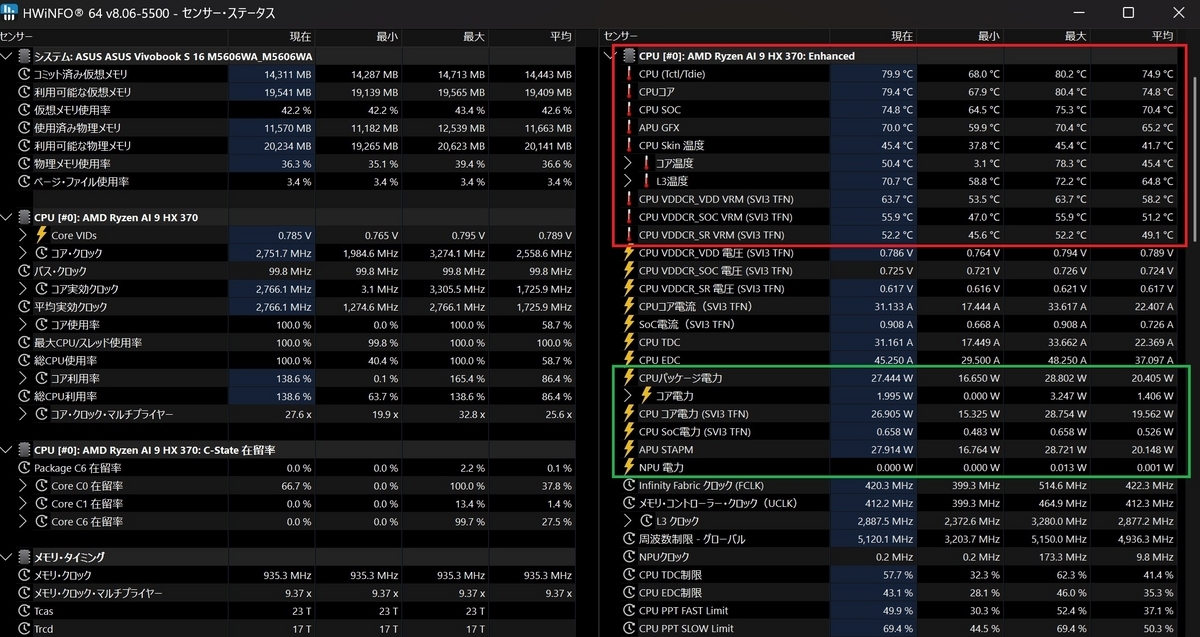Click the lightning icon for APU STAPM

629,450
